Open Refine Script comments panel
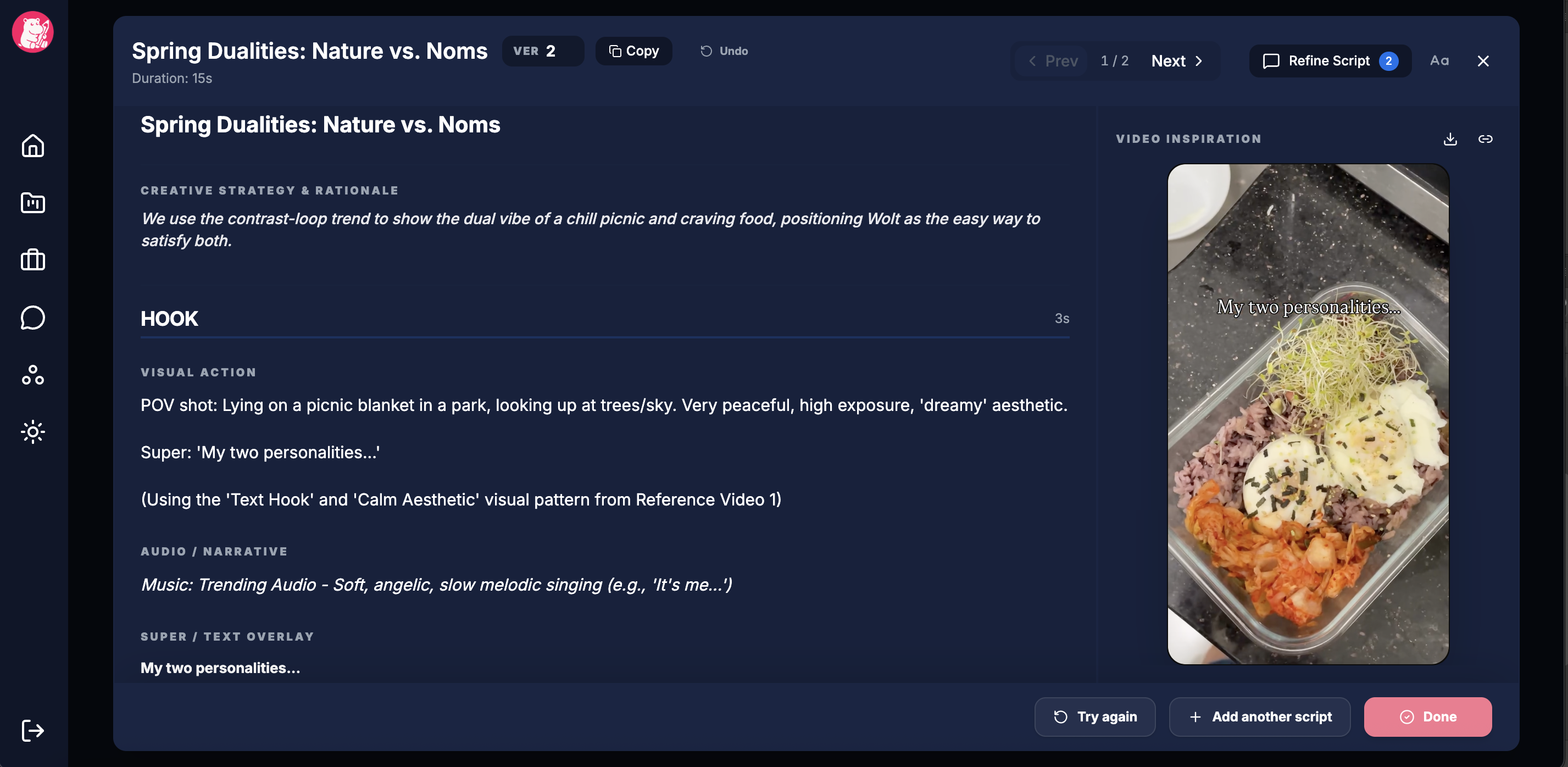The width and height of the screenshot is (1568, 767). coord(1330,61)
